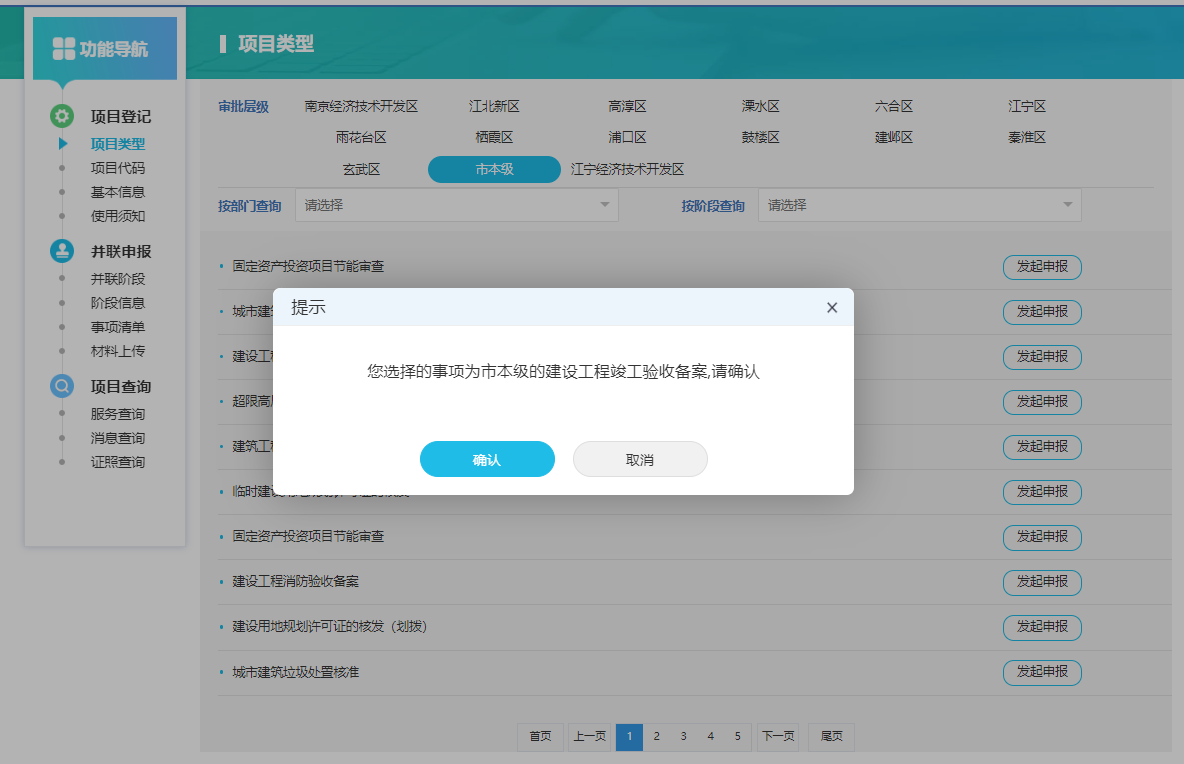Click the 项目登记 gear icon
This screenshot has height=764, width=1184.
62,116
